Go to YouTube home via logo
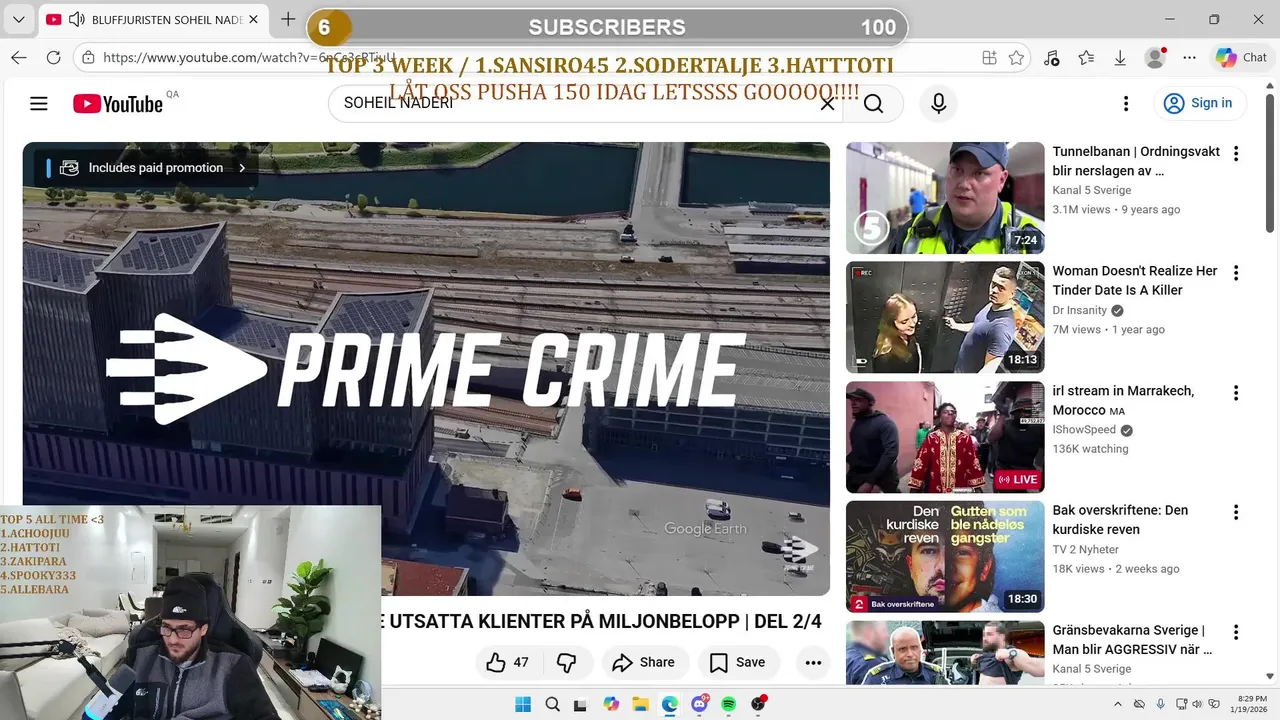Viewport: 1280px width, 720px height. (x=118, y=103)
